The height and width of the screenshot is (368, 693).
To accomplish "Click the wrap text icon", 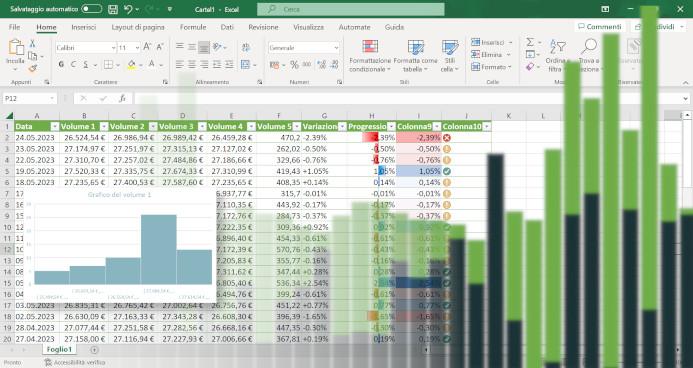I will click(246, 47).
